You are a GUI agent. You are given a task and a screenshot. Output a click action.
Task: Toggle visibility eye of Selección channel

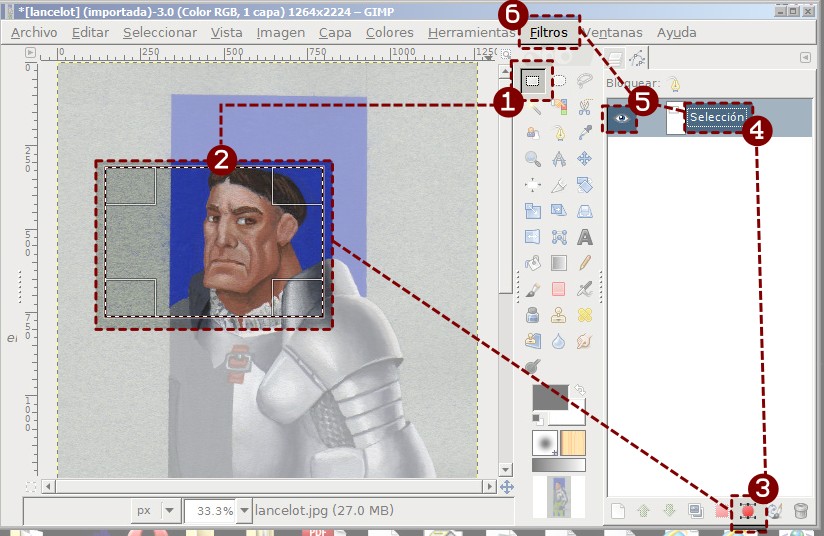tap(623, 118)
